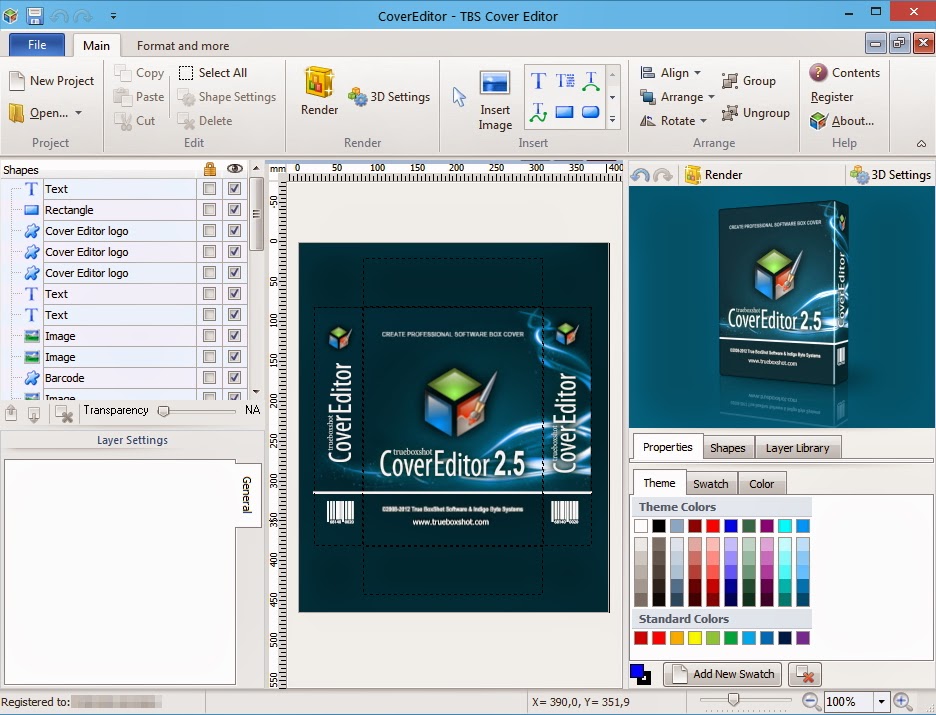Open the zoom percentage dropdown
This screenshot has width=936, height=715.
tap(881, 701)
